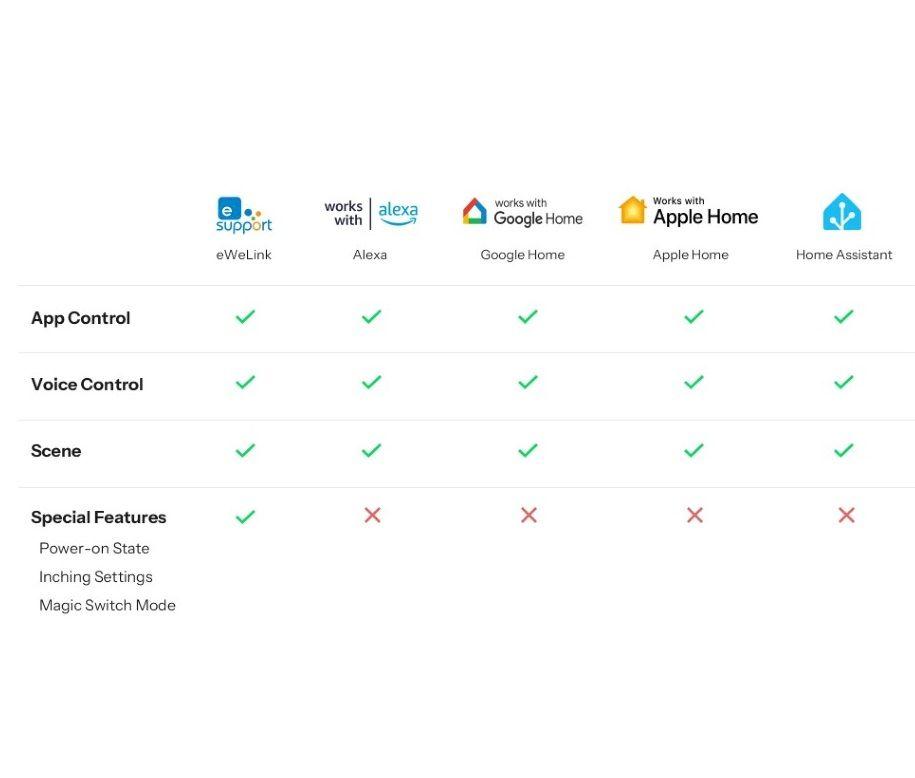Image resolution: width=915 pixels, height=778 pixels.
Task: Click the works with Alexa logo
Action: click(x=371, y=213)
